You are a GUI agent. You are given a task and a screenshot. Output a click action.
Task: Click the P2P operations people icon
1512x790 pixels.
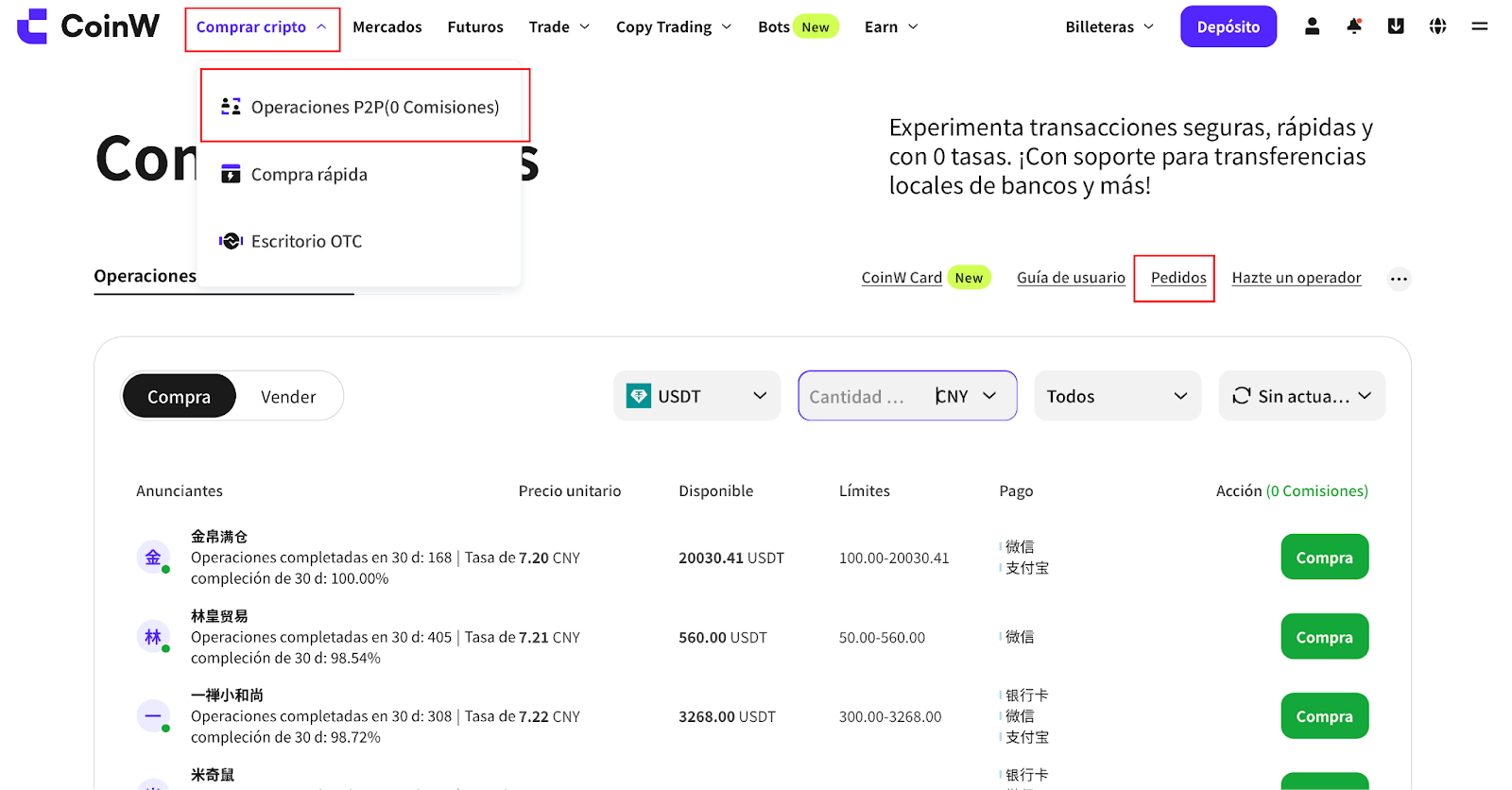[231, 107]
